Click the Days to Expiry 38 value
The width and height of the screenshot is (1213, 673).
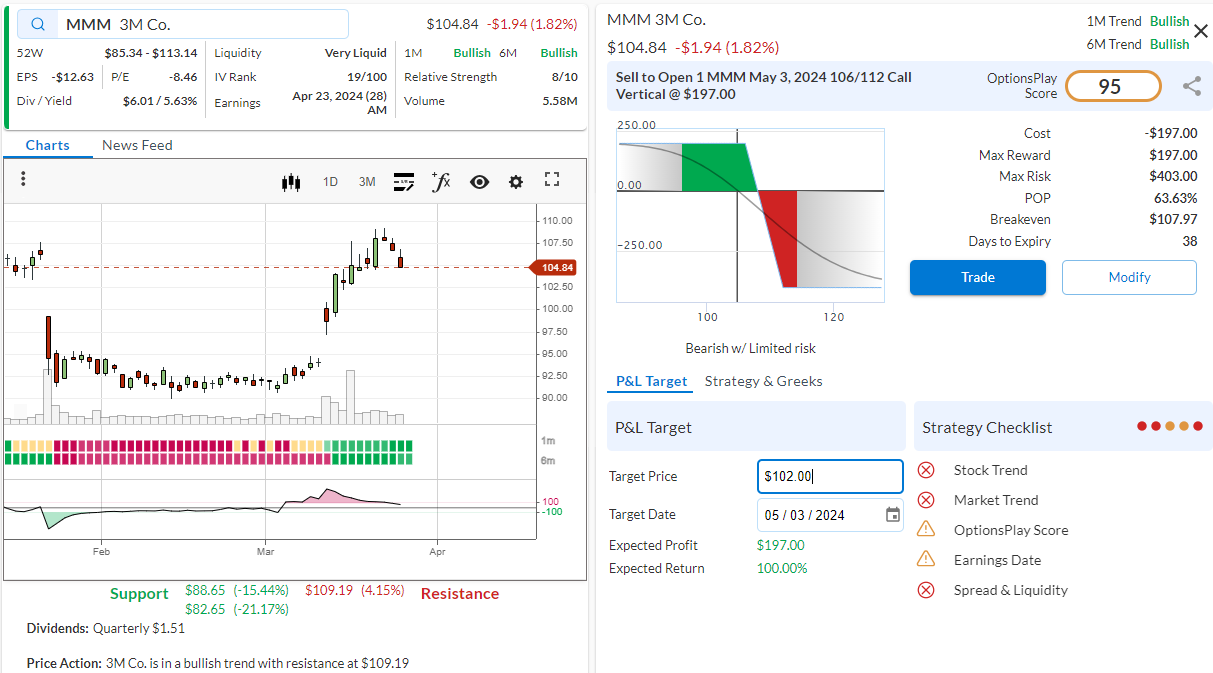1190,241
